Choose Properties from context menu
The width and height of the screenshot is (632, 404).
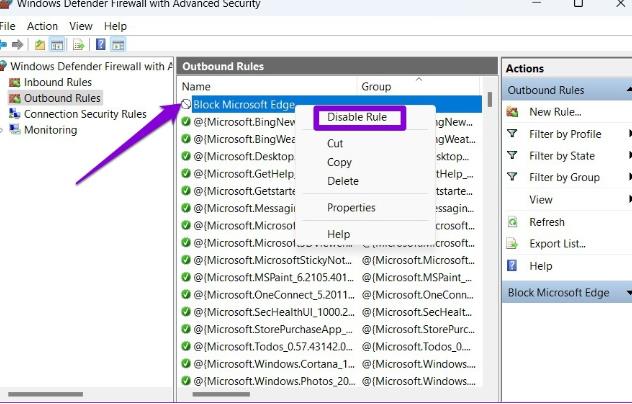pyautogui.click(x=351, y=208)
